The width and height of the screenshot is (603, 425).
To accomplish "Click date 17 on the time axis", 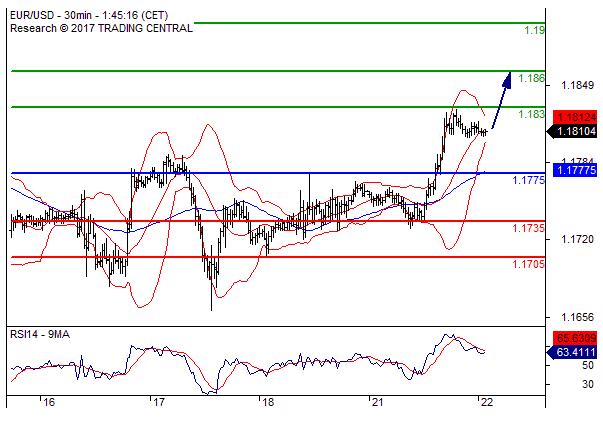I will click(158, 402).
